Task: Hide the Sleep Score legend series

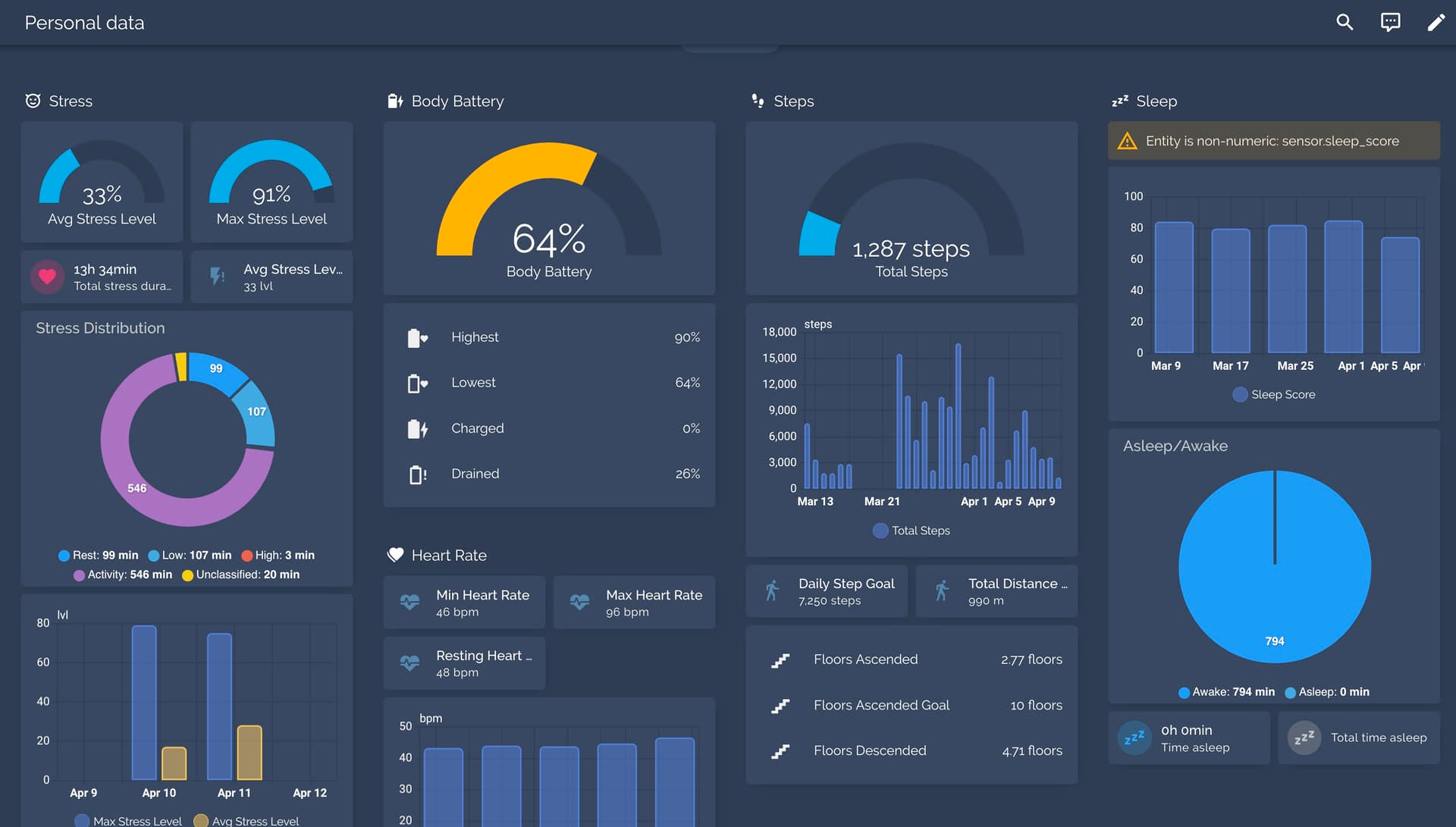Action: coord(1274,395)
